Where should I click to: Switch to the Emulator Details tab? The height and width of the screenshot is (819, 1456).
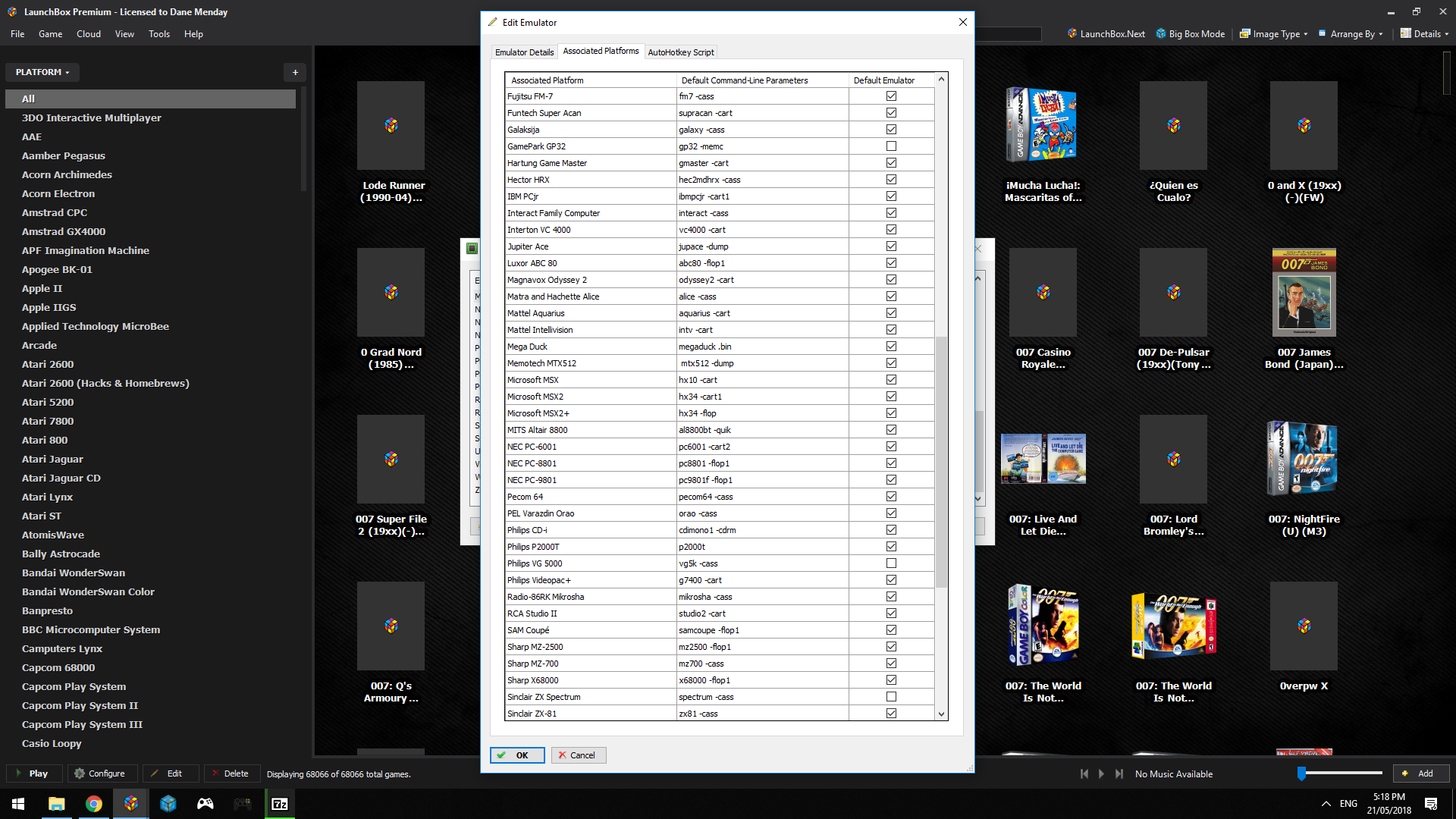524,52
